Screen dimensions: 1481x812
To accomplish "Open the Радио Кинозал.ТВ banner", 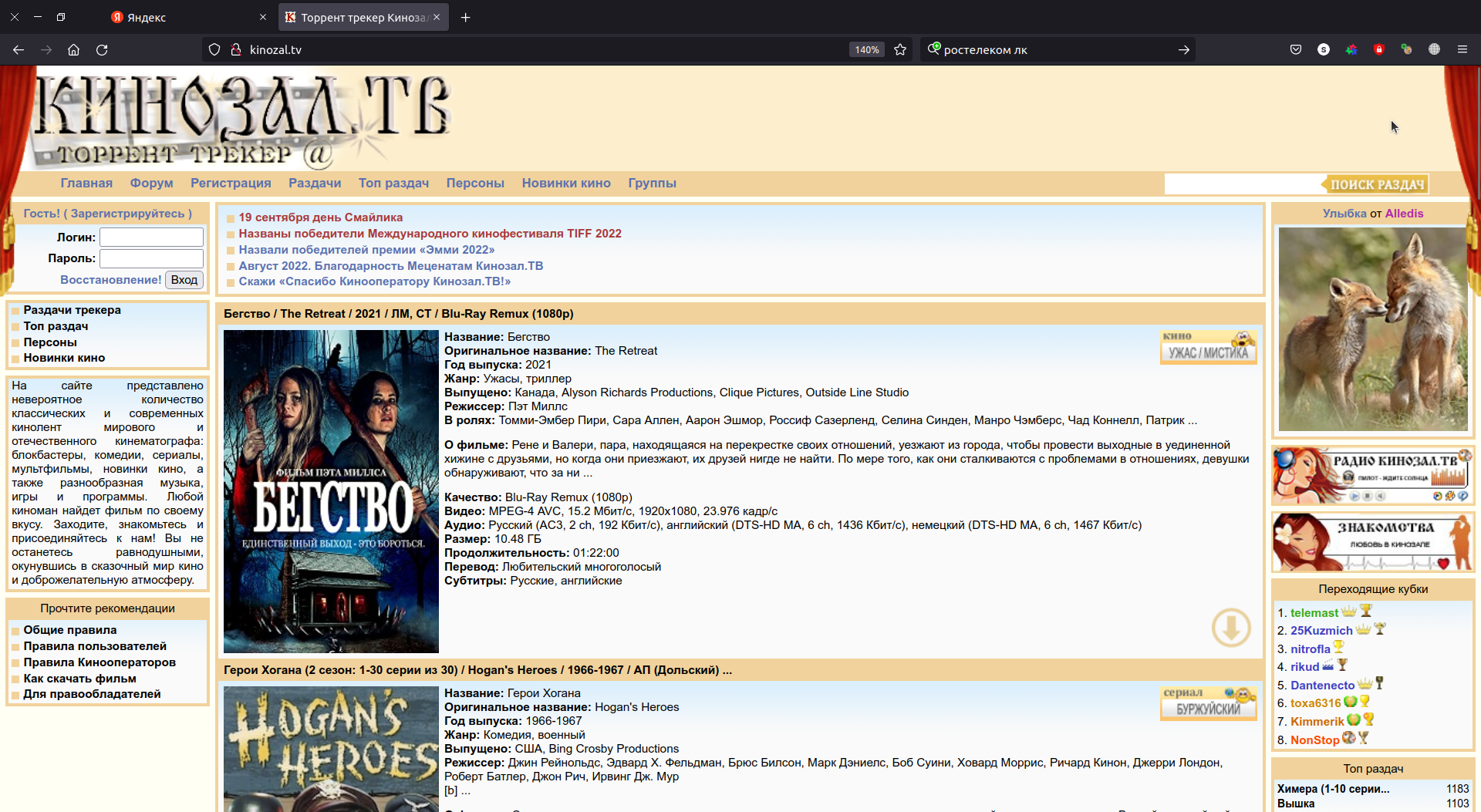I will 1372,476.
